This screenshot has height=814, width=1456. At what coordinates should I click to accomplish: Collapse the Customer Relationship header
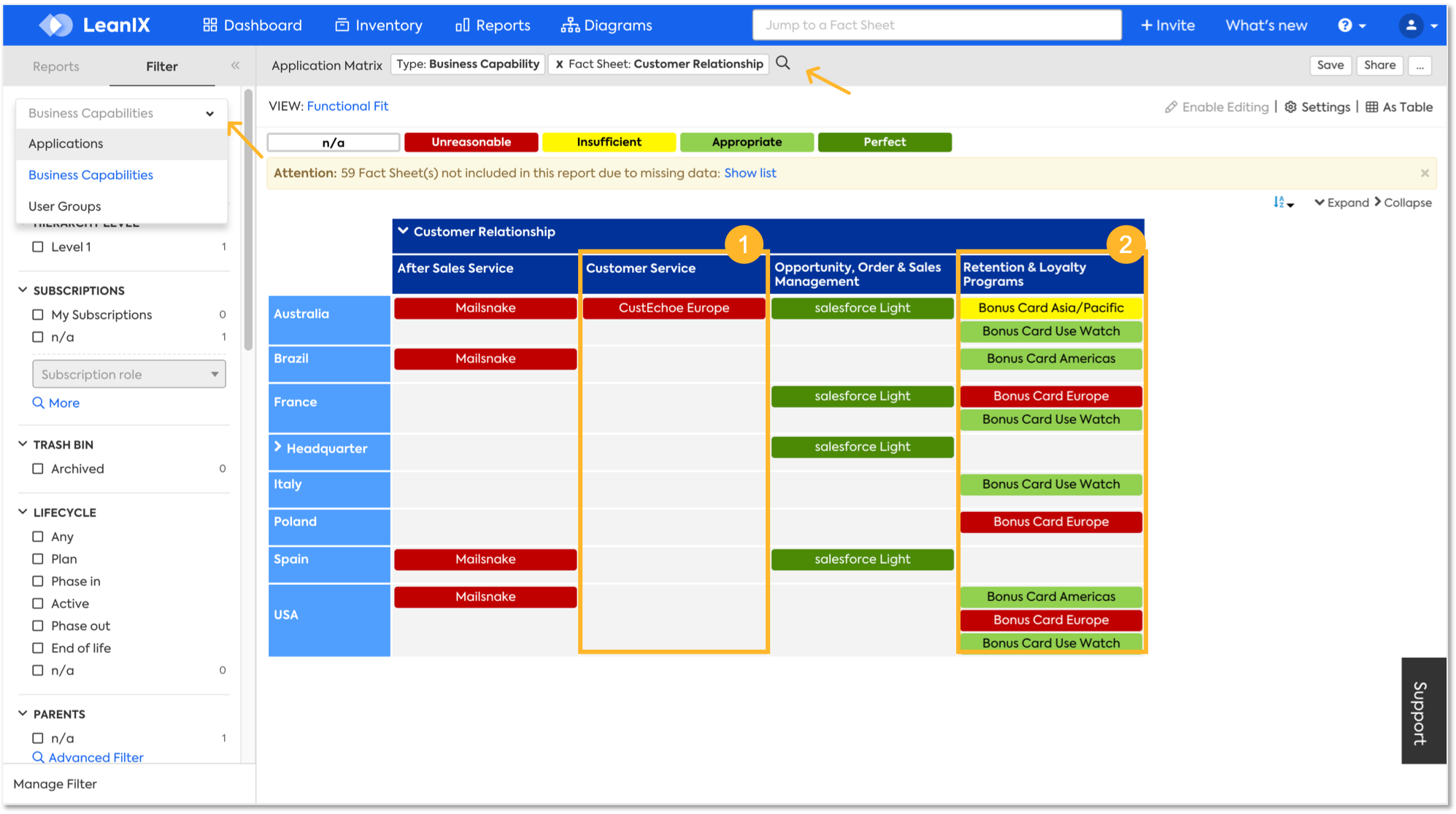[x=403, y=231]
